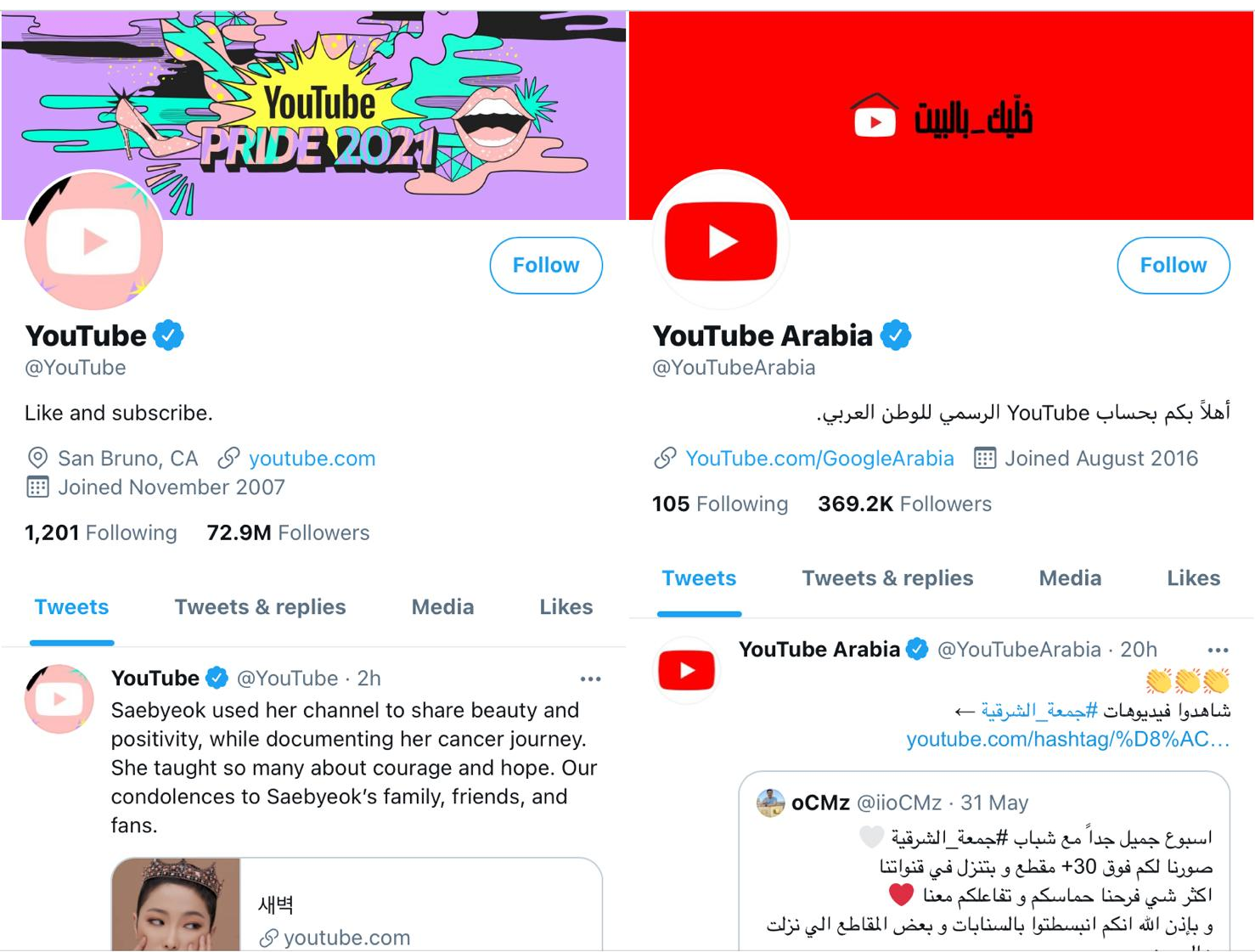
Task: Click oCMz's avatar in quoted tweet
Action: click(x=771, y=803)
